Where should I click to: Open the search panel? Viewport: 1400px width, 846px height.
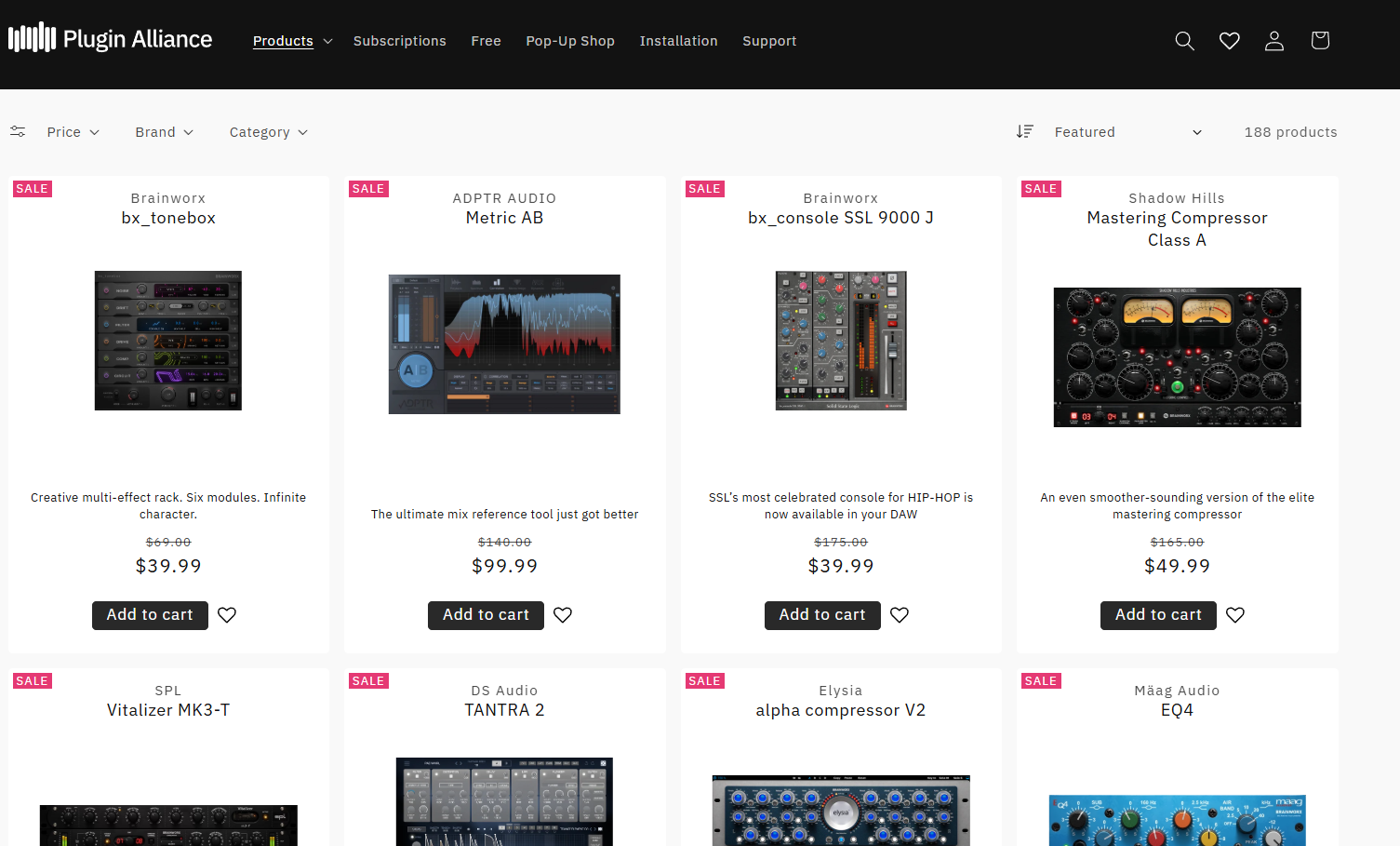(x=1183, y=41)
